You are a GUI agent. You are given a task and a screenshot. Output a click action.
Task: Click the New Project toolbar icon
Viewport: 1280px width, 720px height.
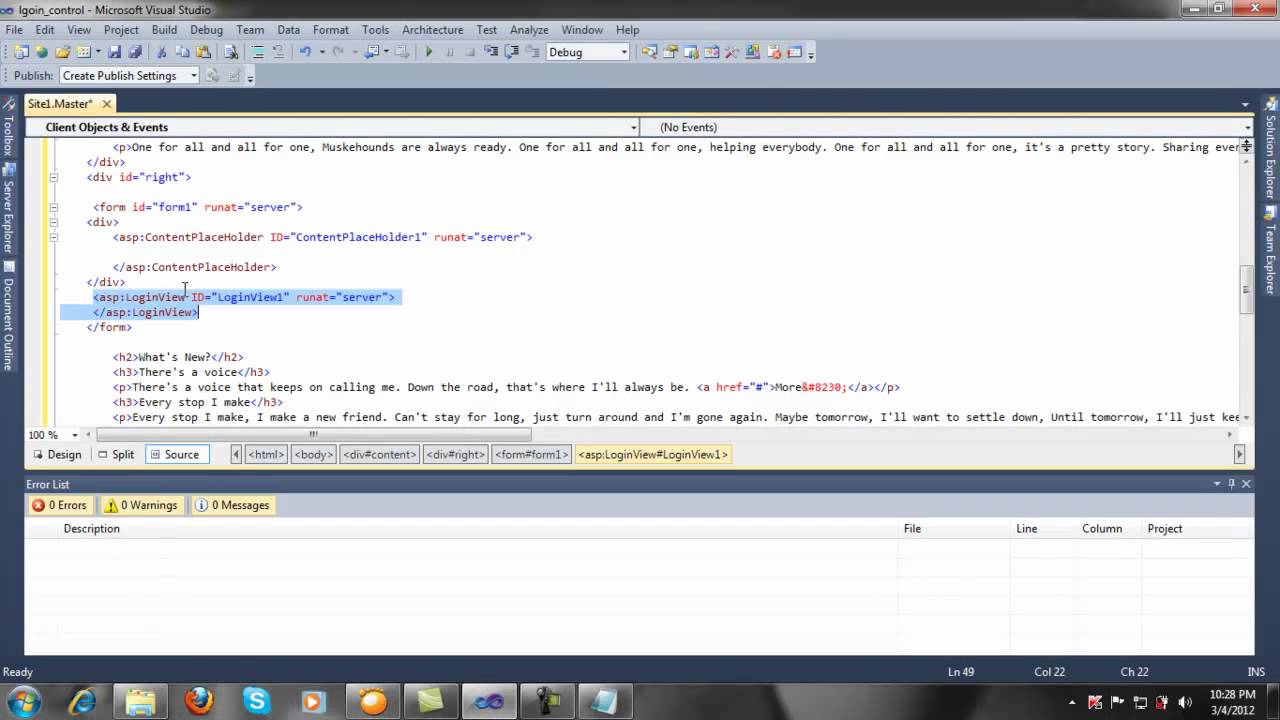[x=22, y=52]
